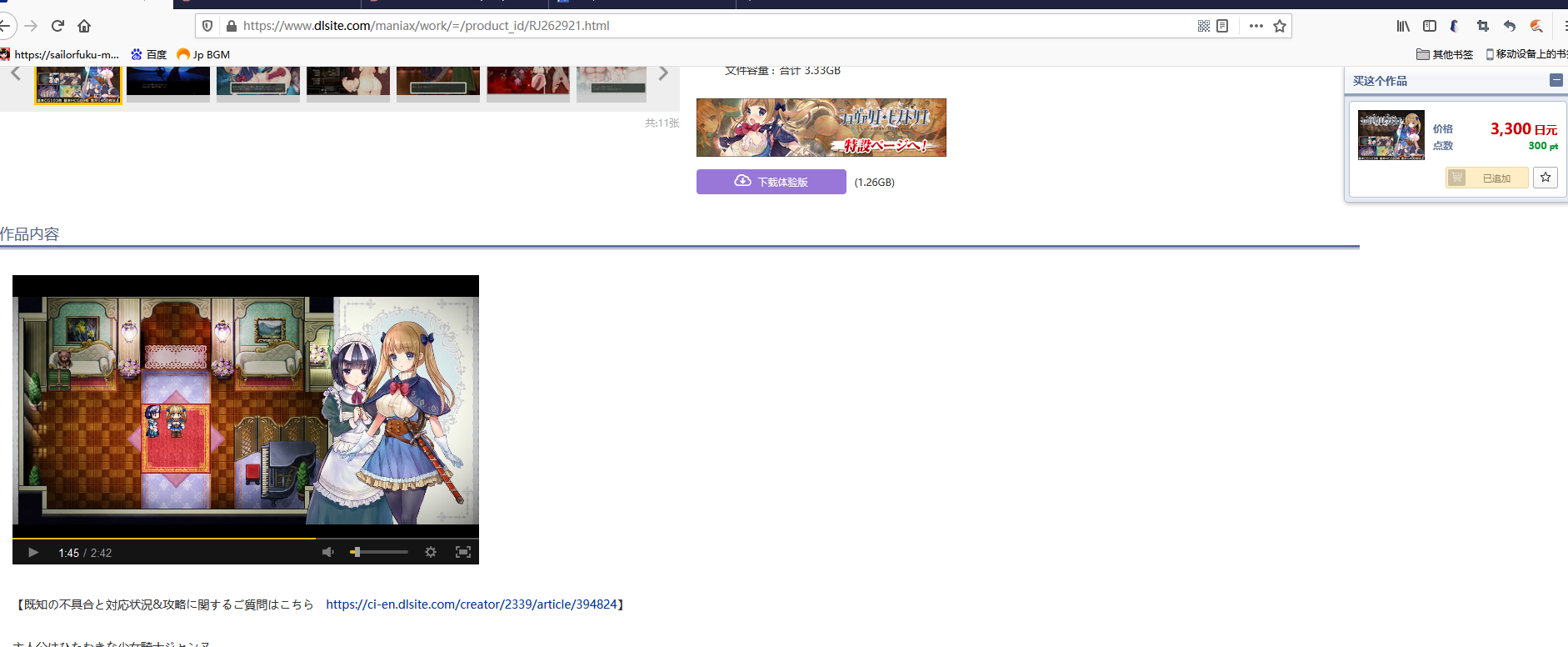1568x647 pixels.
Task: Reload the current page
Action: (x=57, y=26)
